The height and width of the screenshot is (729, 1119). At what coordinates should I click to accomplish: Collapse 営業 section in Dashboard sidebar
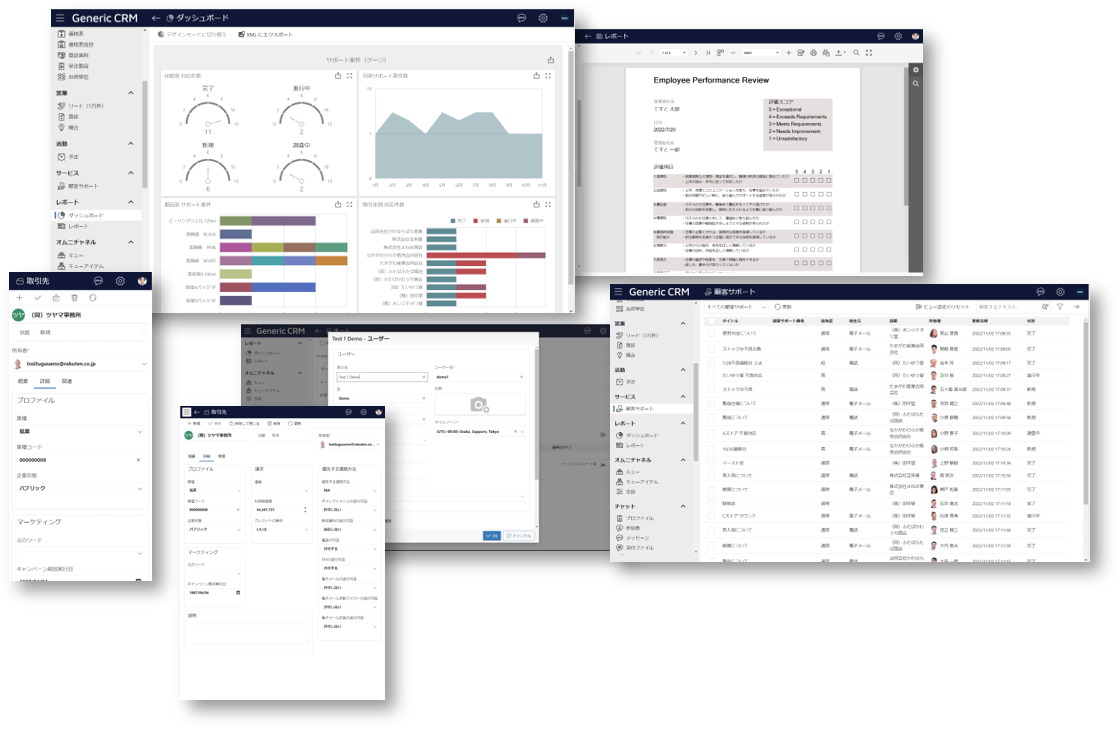click(x=131, y=93)
